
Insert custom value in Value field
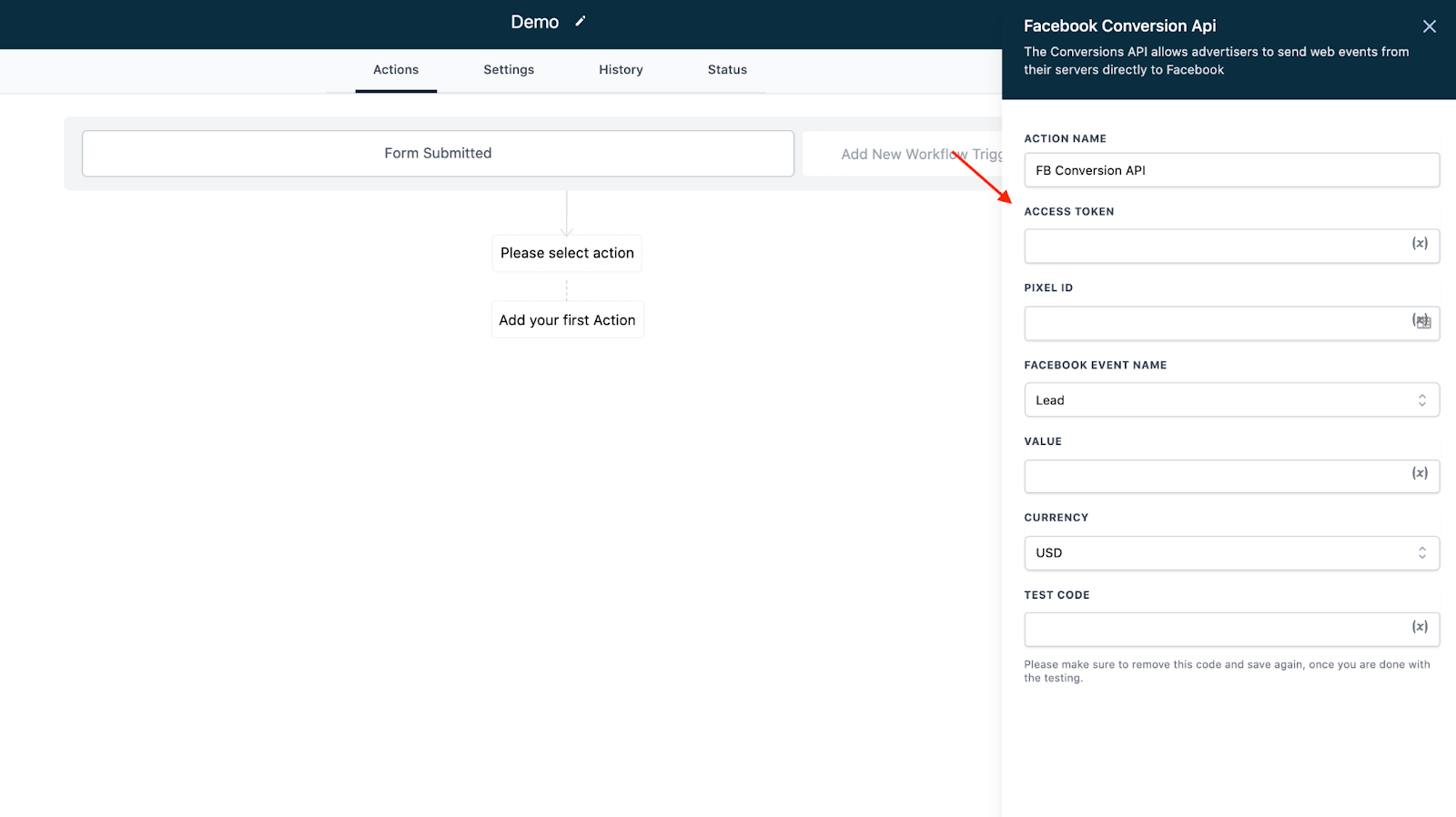[1420, 473]
